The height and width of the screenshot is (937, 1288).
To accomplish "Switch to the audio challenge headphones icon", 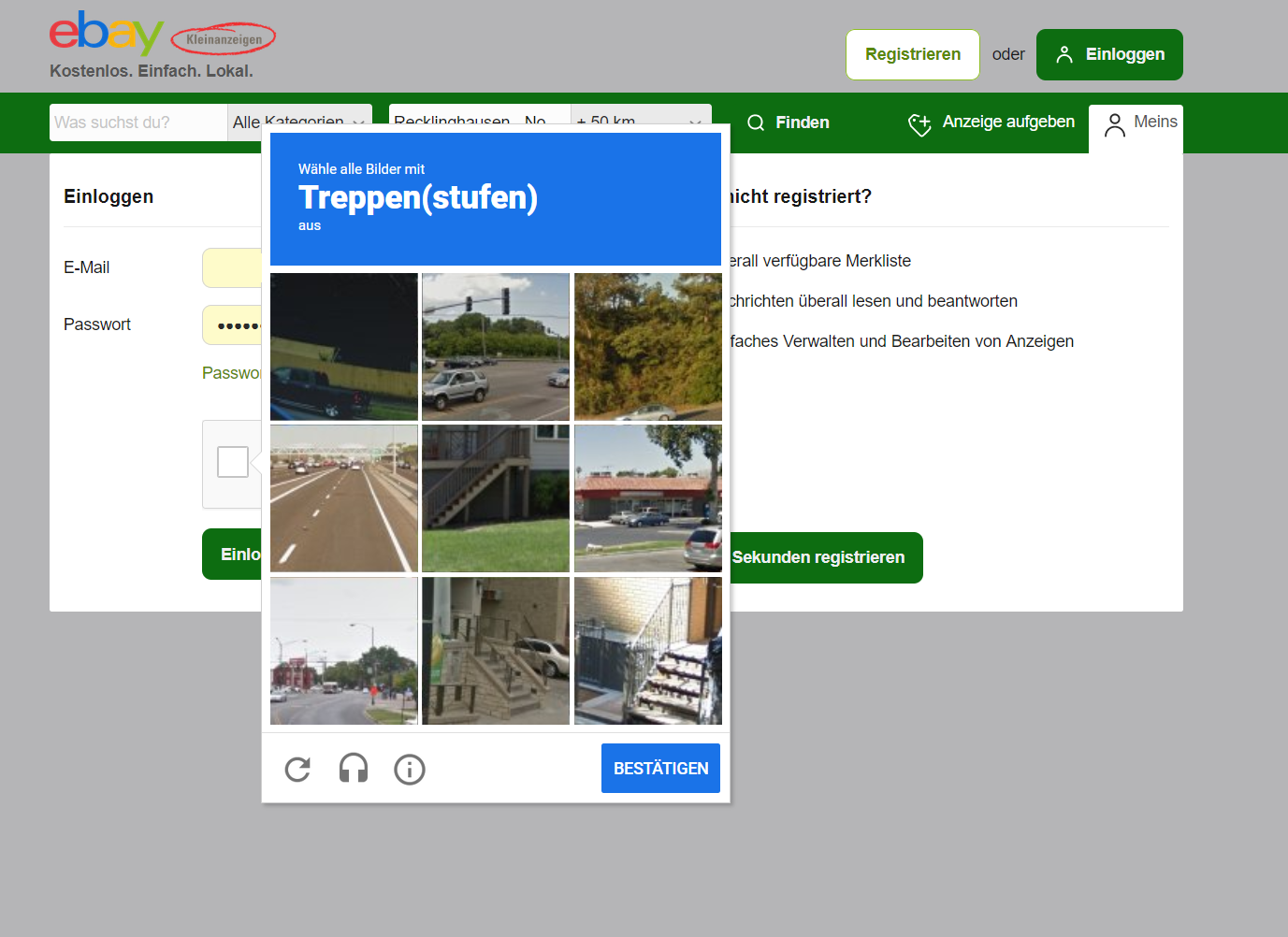I will tap(354, 769).
